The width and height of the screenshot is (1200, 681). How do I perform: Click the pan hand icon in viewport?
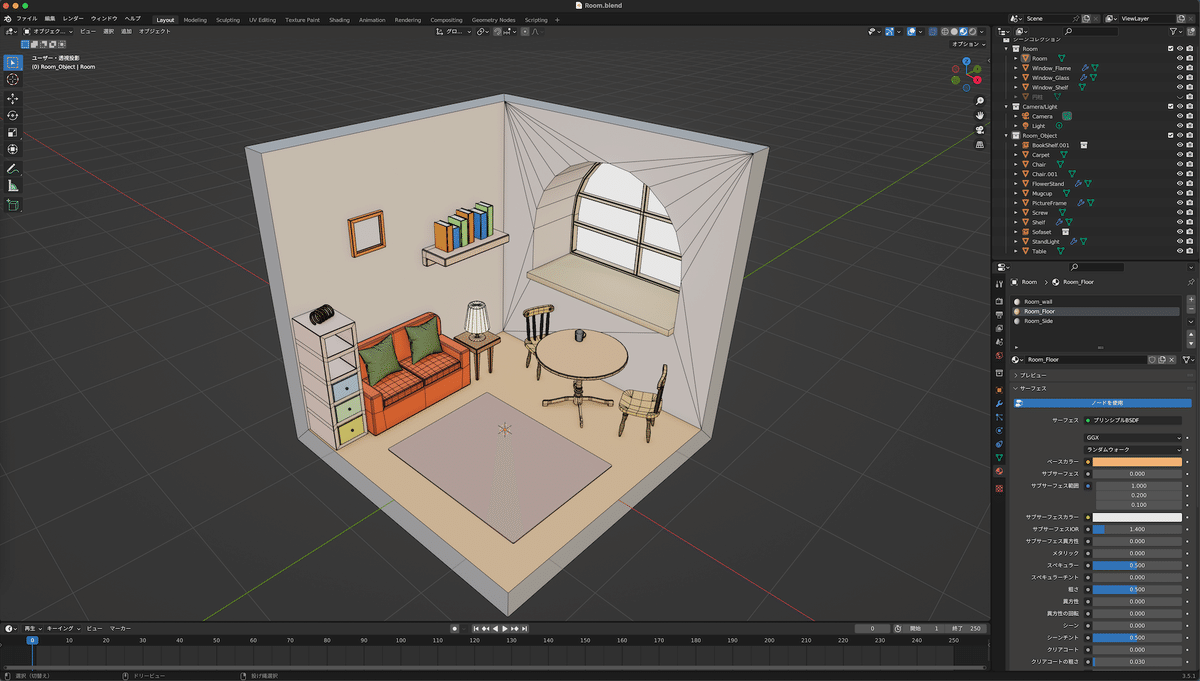point(980,115)
